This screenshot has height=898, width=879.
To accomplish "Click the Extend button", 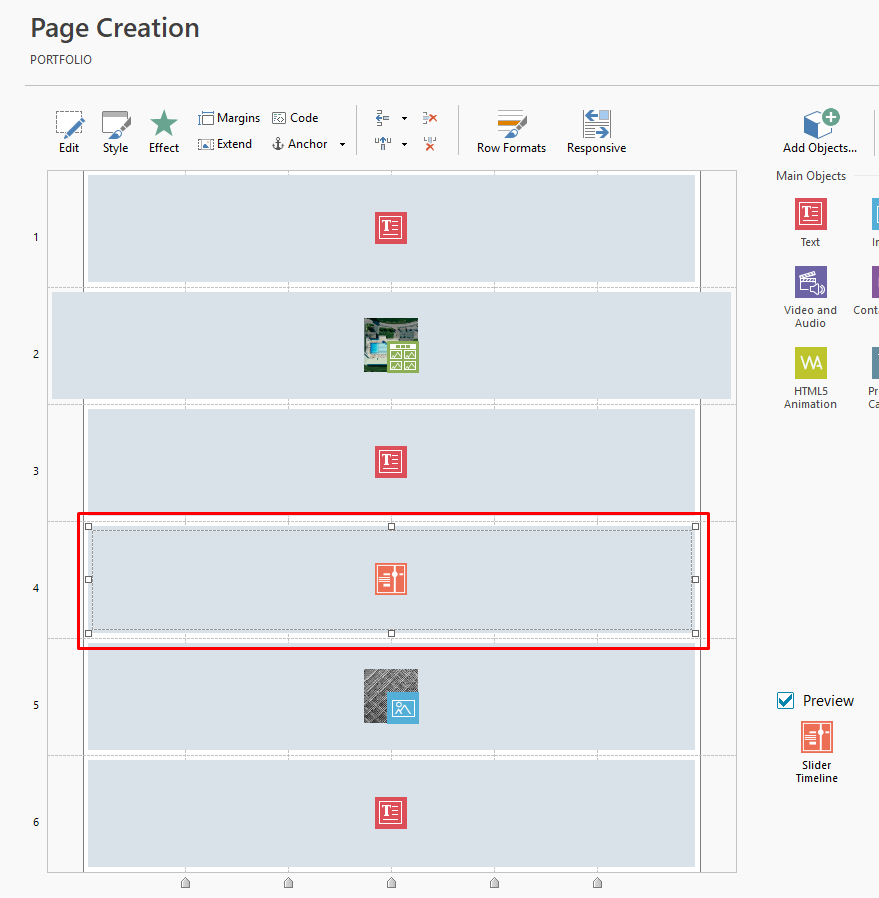I will click(x=225, y=144).
